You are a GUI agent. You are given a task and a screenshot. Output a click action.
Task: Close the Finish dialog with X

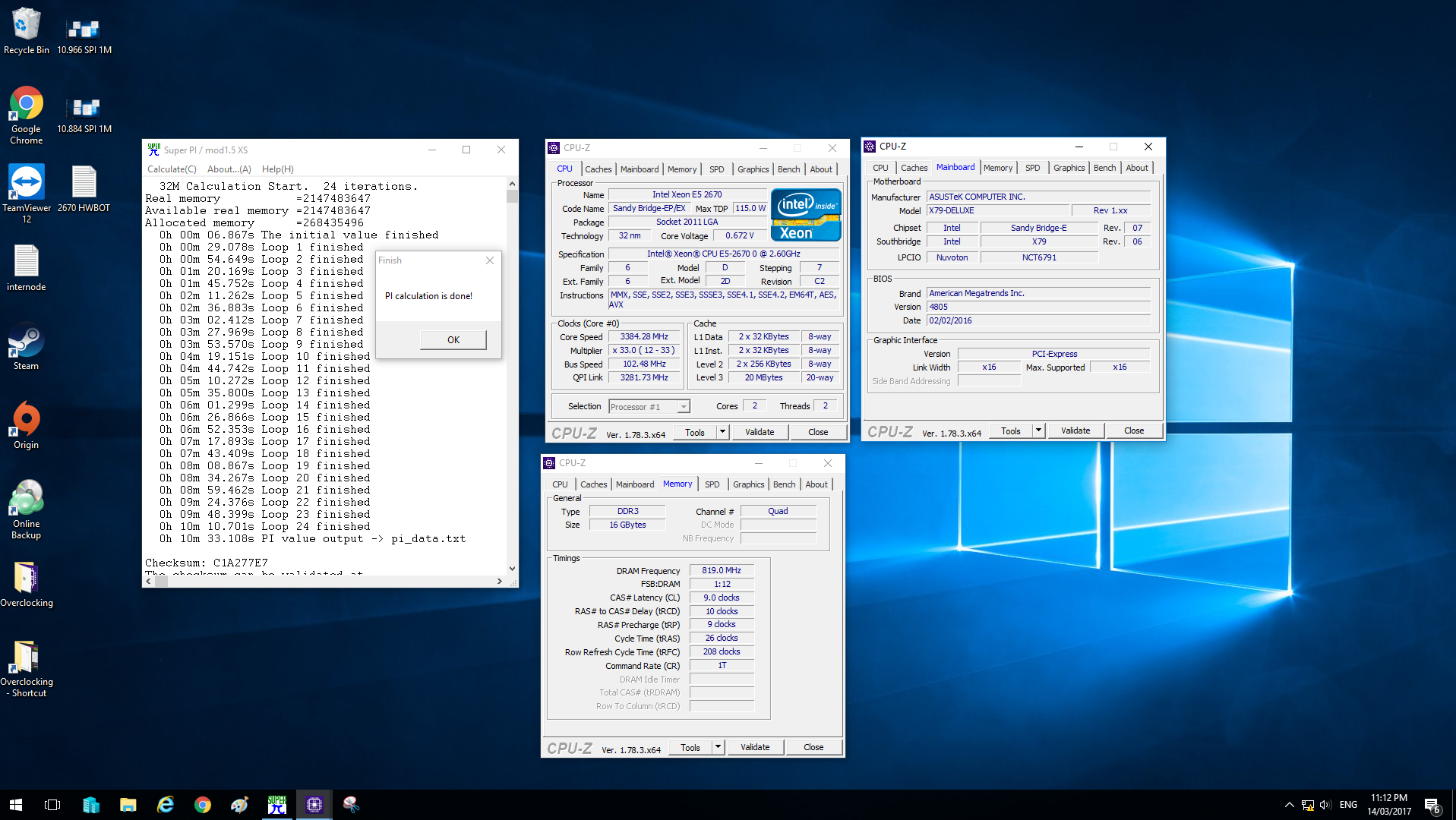[x=490, y=260]
